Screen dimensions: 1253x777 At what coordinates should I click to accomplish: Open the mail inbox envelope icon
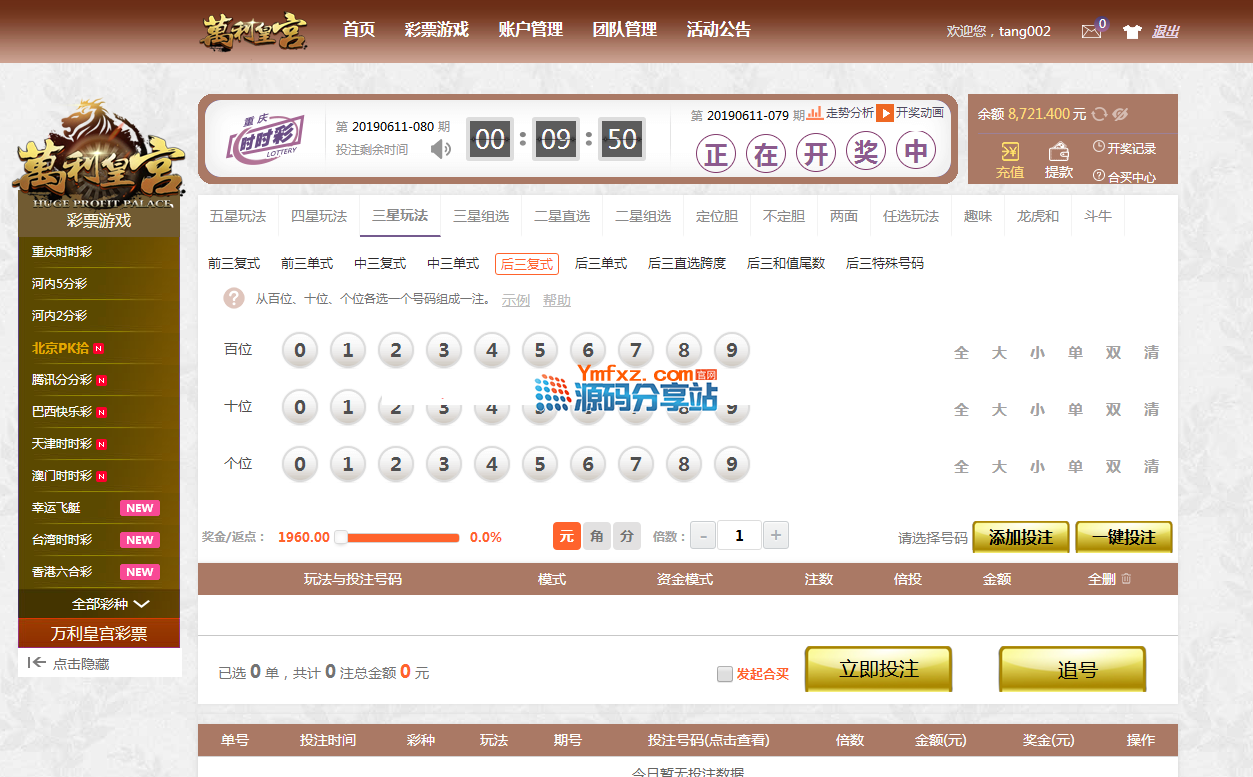(x=1091, y=31)
